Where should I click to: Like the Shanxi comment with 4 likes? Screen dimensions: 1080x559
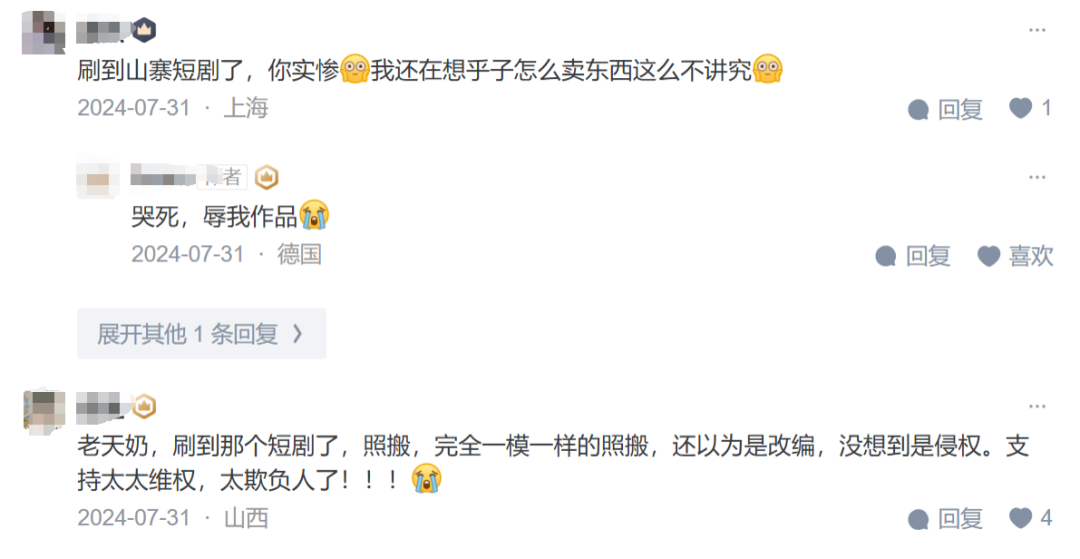point(1030,518)
